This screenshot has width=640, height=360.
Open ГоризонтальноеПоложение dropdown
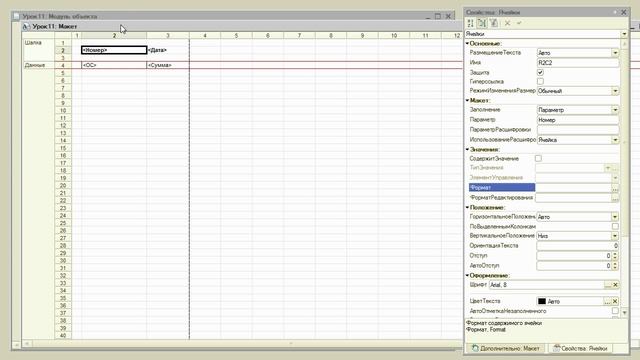(615, 217)
